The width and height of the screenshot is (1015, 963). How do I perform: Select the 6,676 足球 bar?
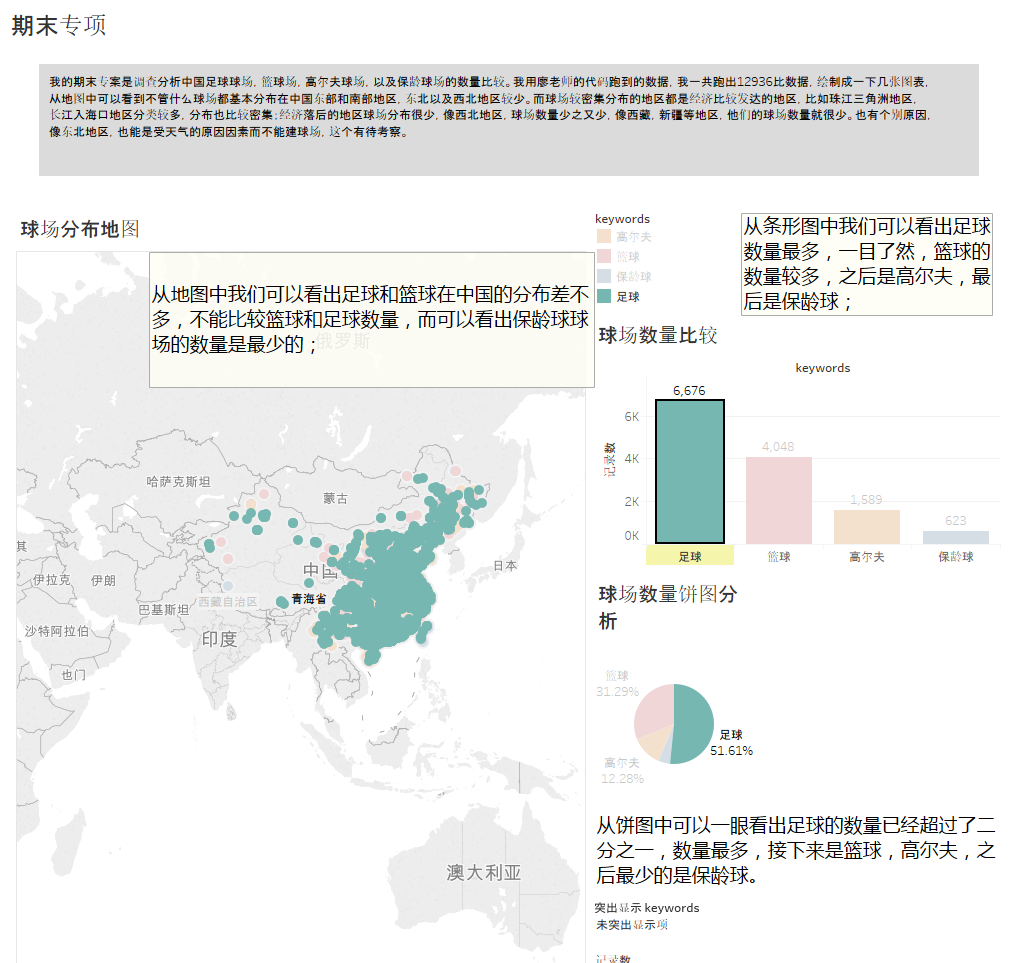689,471
